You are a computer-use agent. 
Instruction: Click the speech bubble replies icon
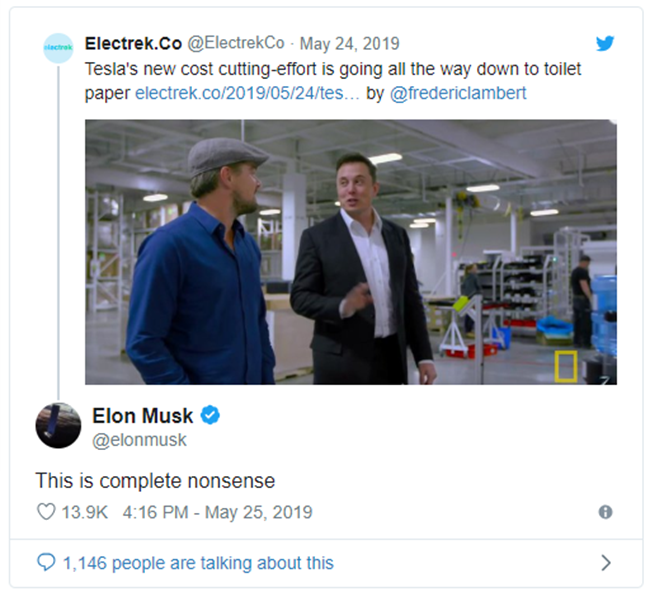tap(46, 563)
